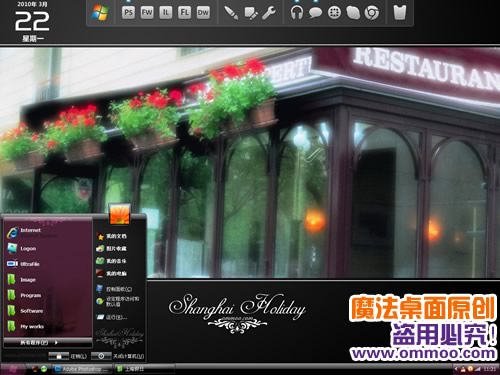
Task: Click the Start button on the taskbar
Action: pyautogui.click(x=13, y=369)
